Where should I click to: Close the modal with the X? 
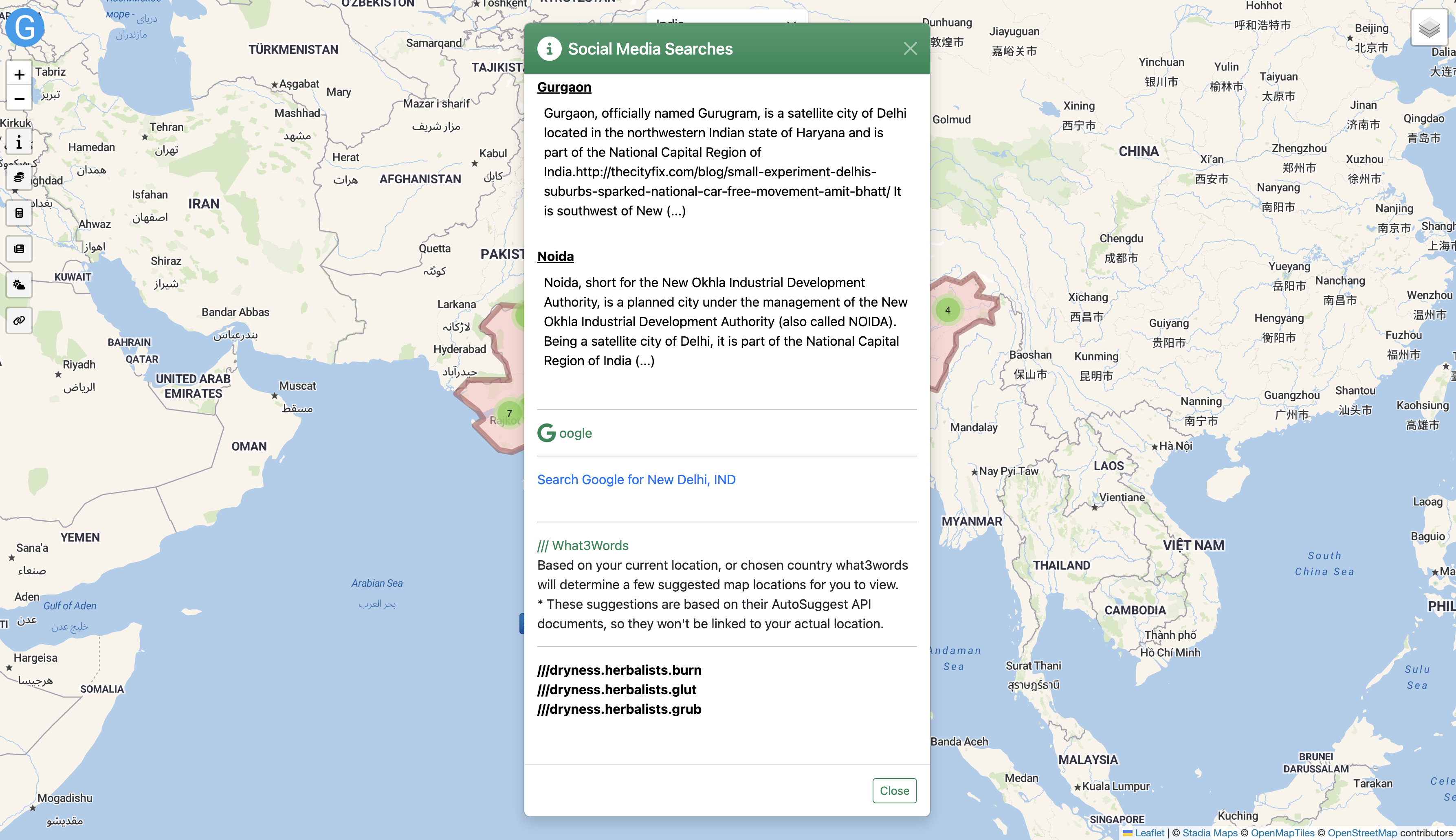910,49
